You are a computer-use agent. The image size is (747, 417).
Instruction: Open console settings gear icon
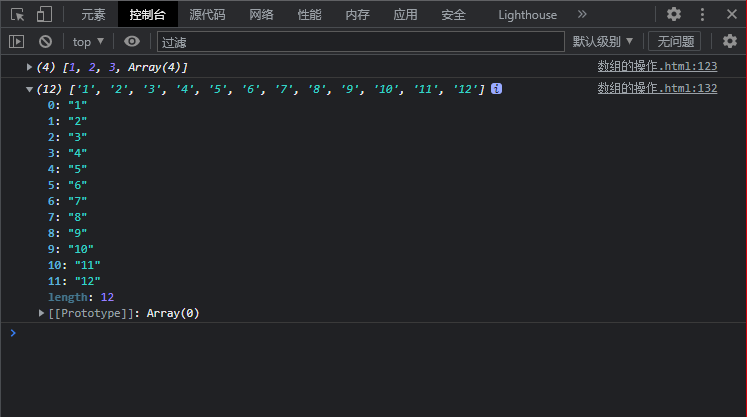click(x=730, y=41)
